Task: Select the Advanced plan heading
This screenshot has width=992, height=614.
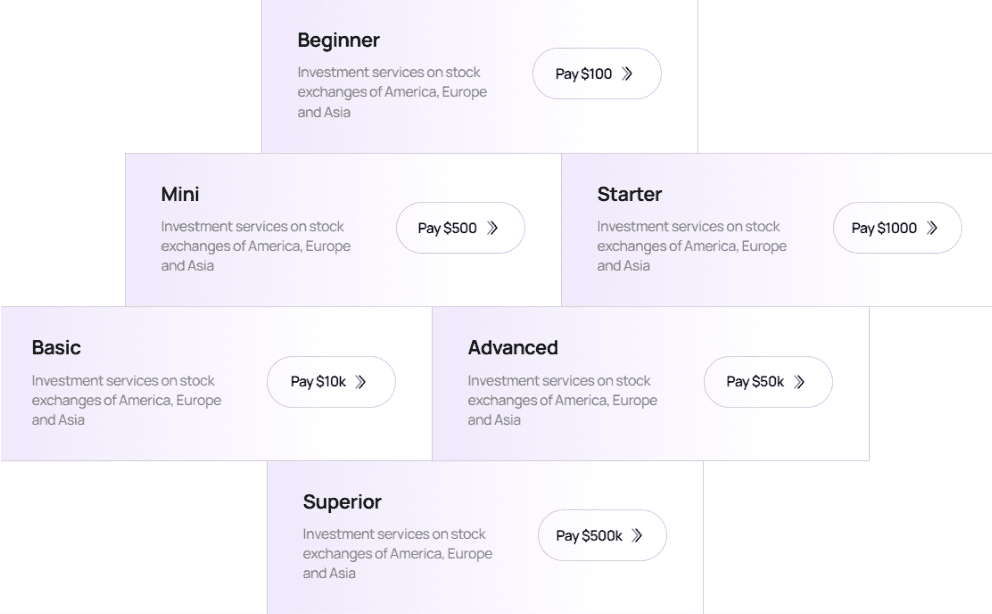Action: [x=512, y=348]
